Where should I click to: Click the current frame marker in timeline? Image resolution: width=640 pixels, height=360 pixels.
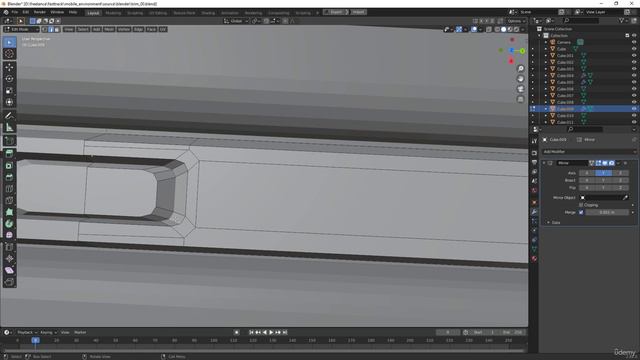36,340
